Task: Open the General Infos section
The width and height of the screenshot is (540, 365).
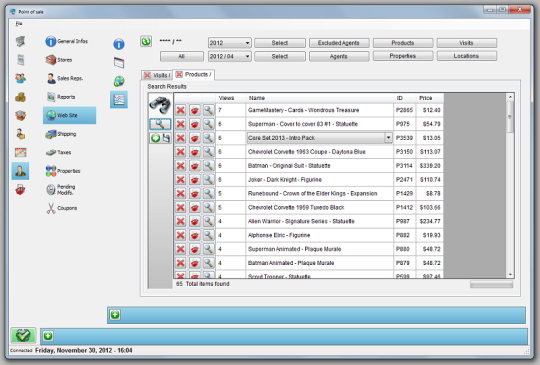Action: (66, 41)
